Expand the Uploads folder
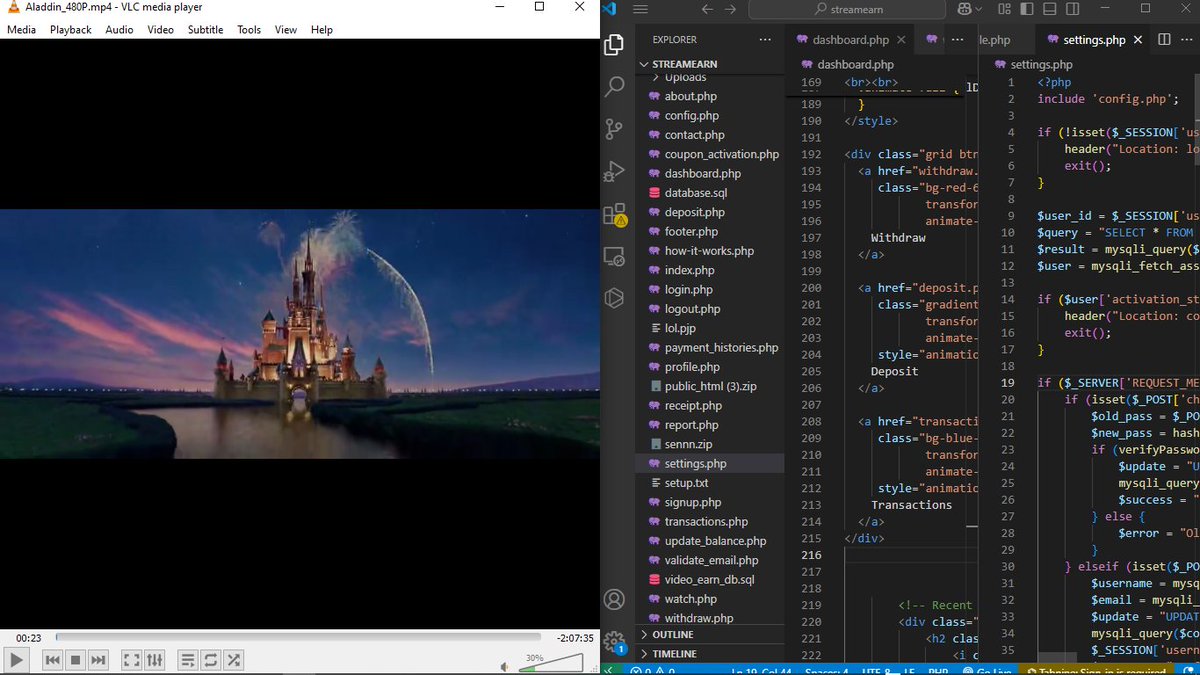The image size is (1200, 675). 710,77
